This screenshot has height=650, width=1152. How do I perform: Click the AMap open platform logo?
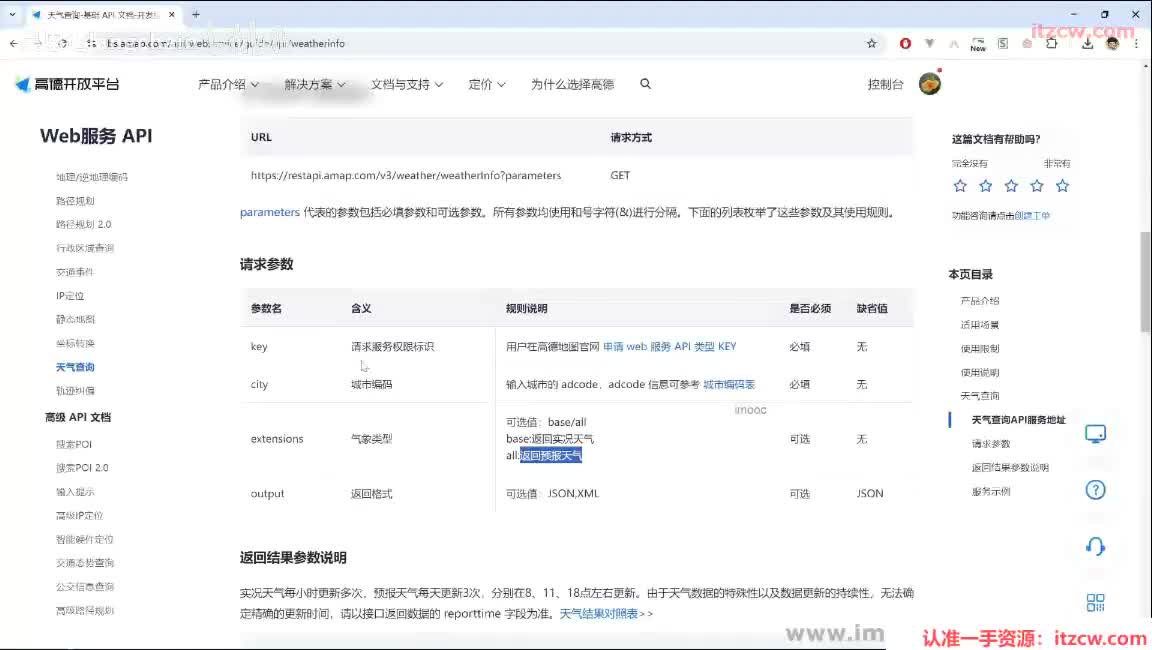click(x=67, y=84)
